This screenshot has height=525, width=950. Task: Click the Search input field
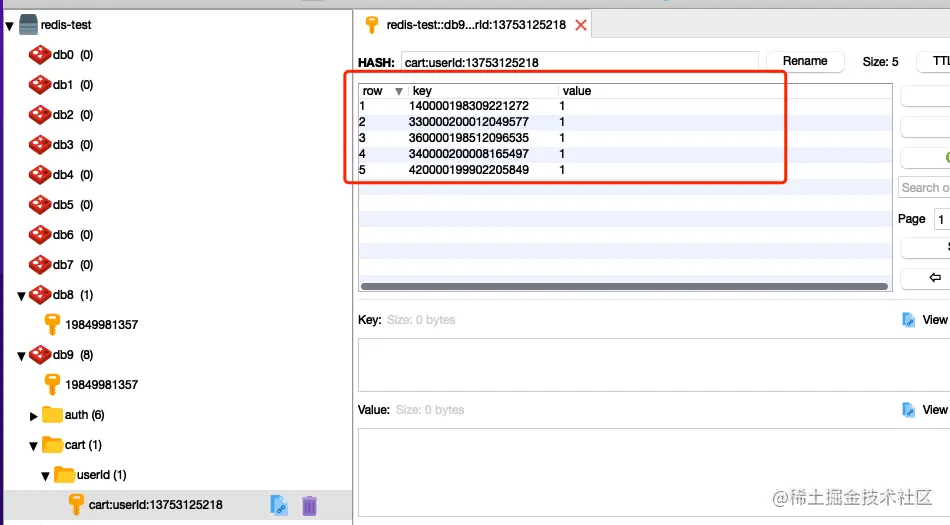coord(924,188)
